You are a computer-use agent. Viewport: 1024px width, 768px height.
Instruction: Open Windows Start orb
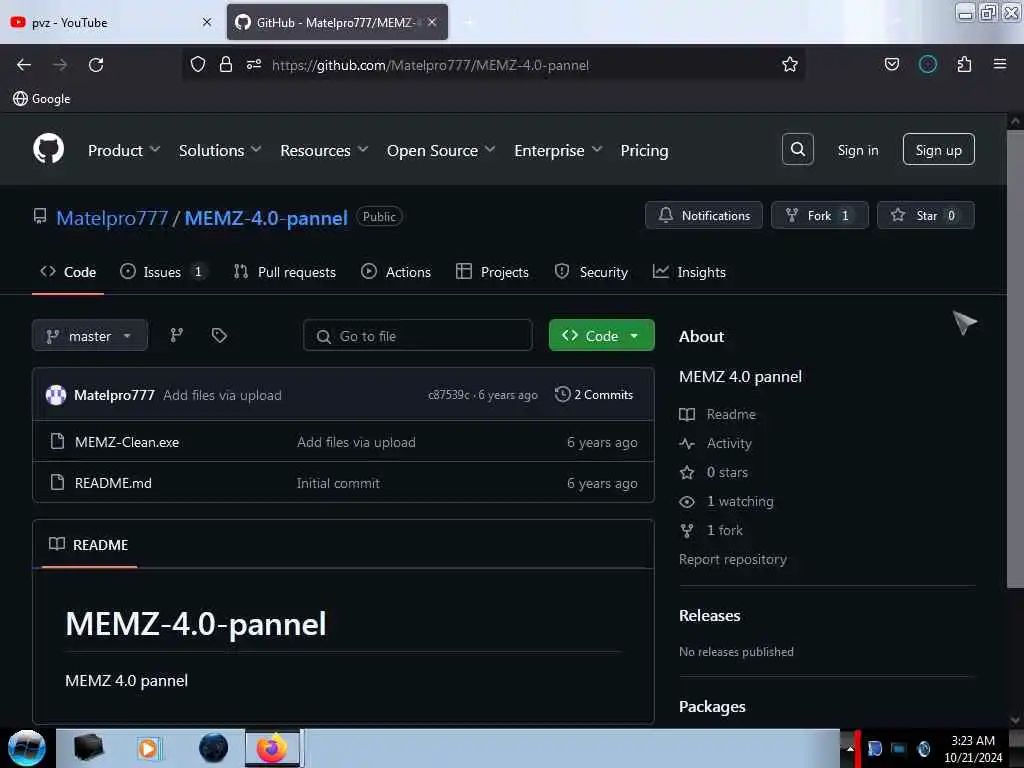coord(27,748)
